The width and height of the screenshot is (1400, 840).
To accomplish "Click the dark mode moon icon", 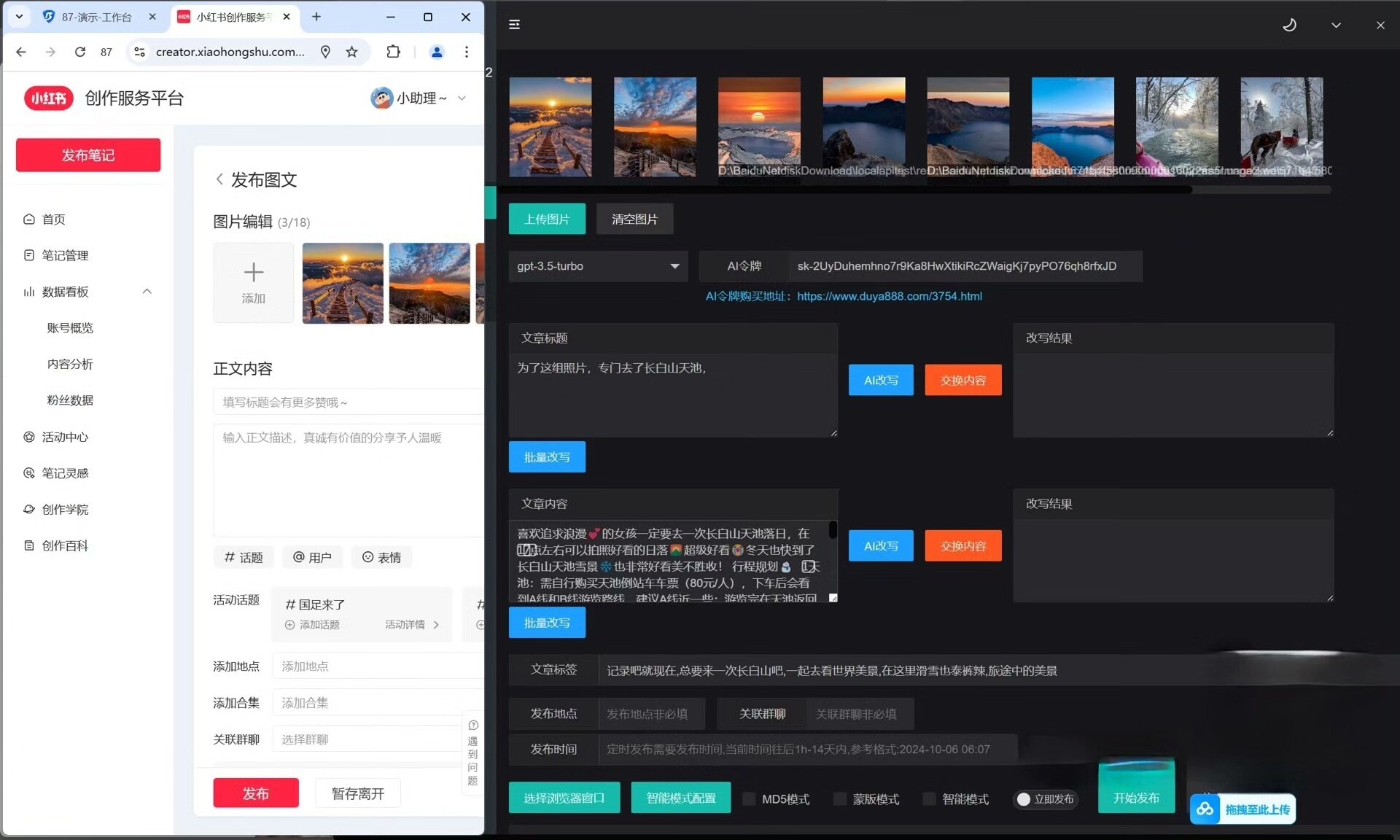I will point(1289,25).
